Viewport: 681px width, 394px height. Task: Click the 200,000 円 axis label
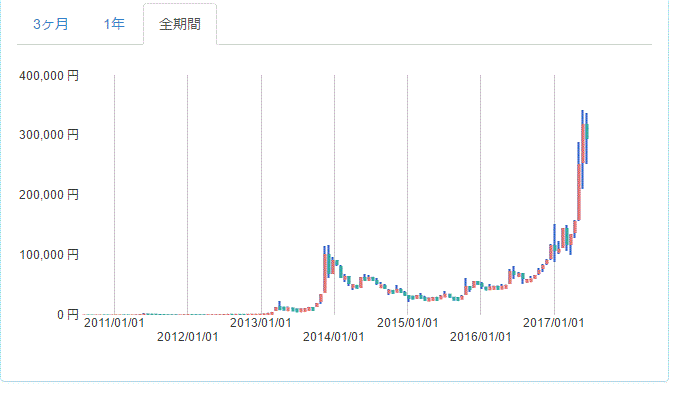point(49,195)
